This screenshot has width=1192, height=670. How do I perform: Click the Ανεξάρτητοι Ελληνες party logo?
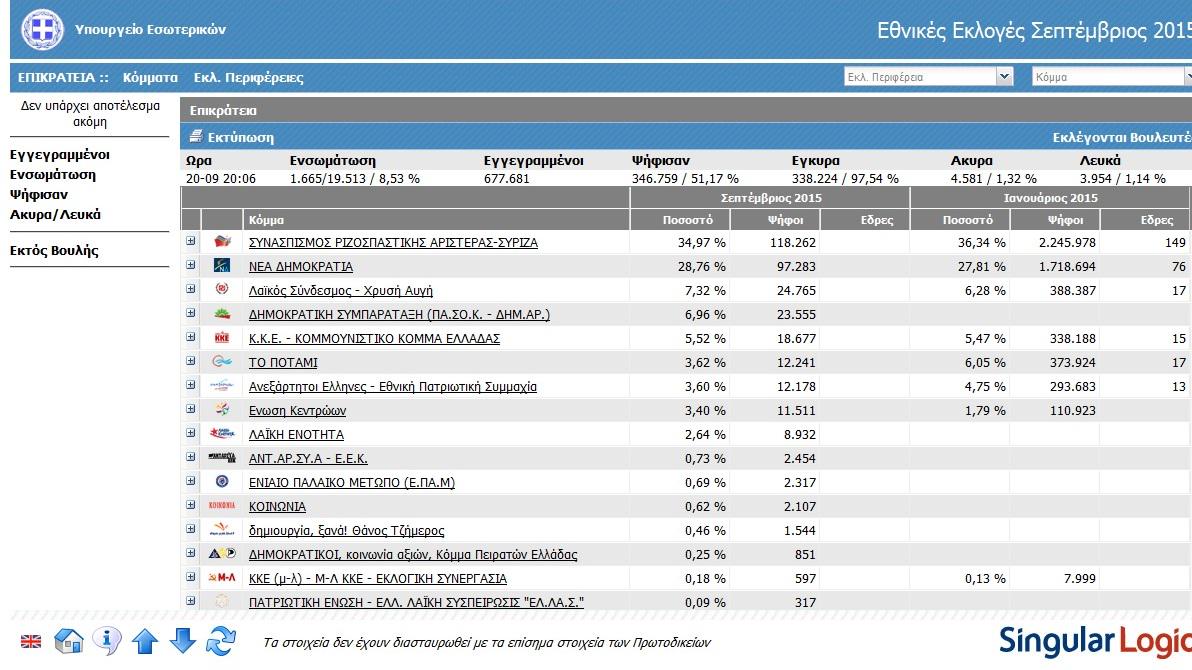(x=222, y=386)
